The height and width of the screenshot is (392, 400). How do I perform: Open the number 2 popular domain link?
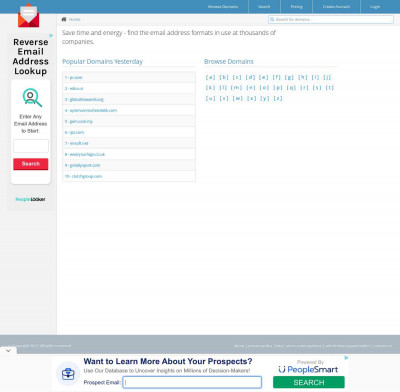(74, 88)
